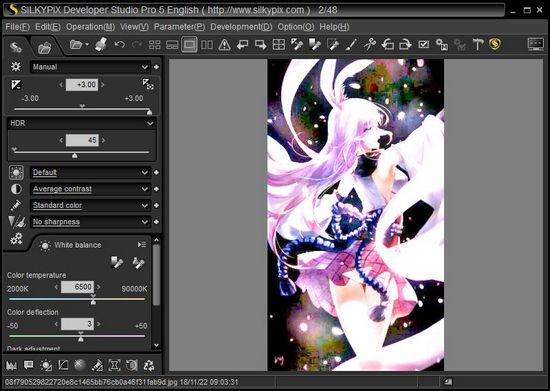Select the spotting brush tool icon
The height and width of the screenshot is (391, 550).
[x=351, y=45]
